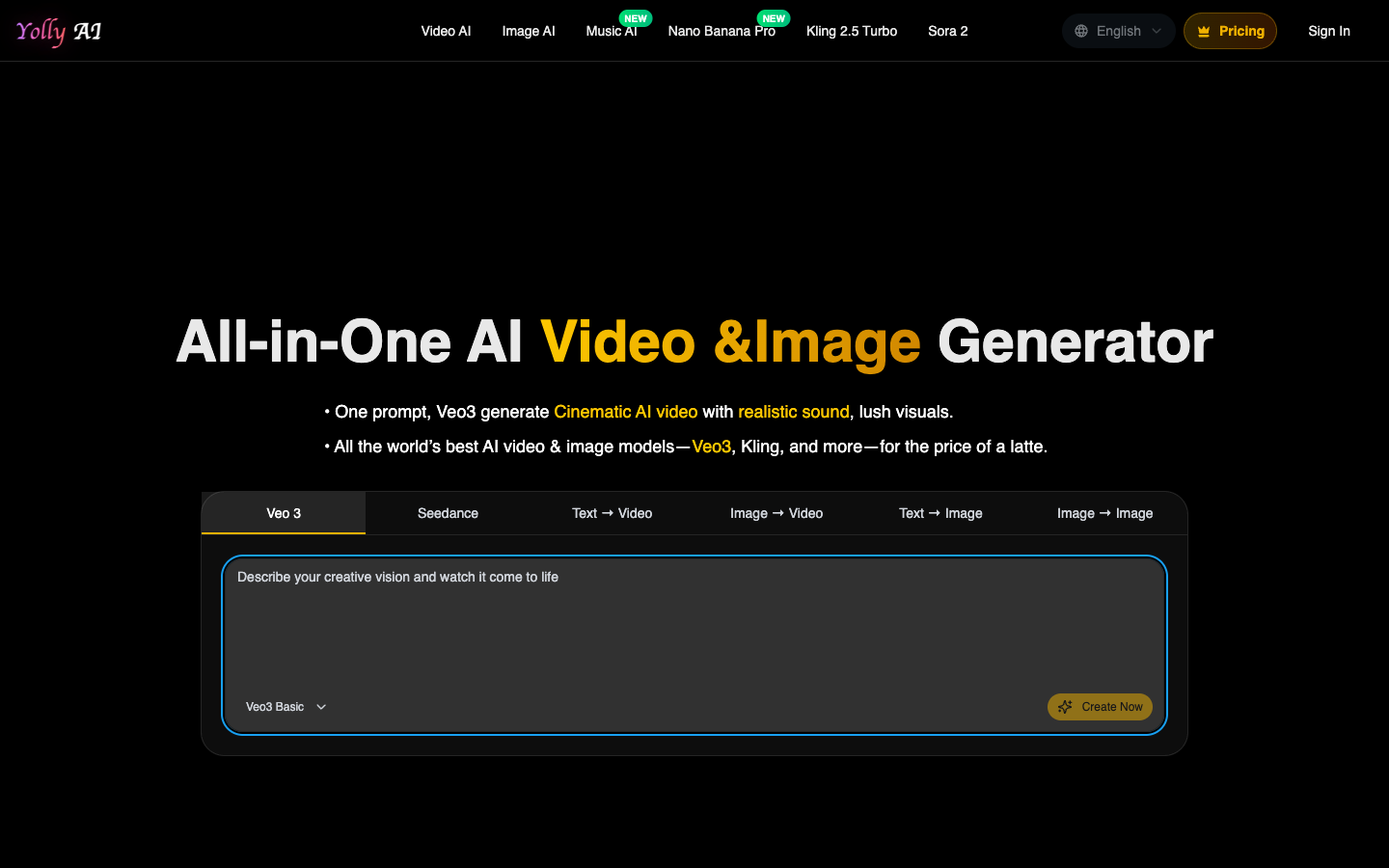Click the NEW badge on Music AI
The image size is (1389, 868).
[636, 18]
